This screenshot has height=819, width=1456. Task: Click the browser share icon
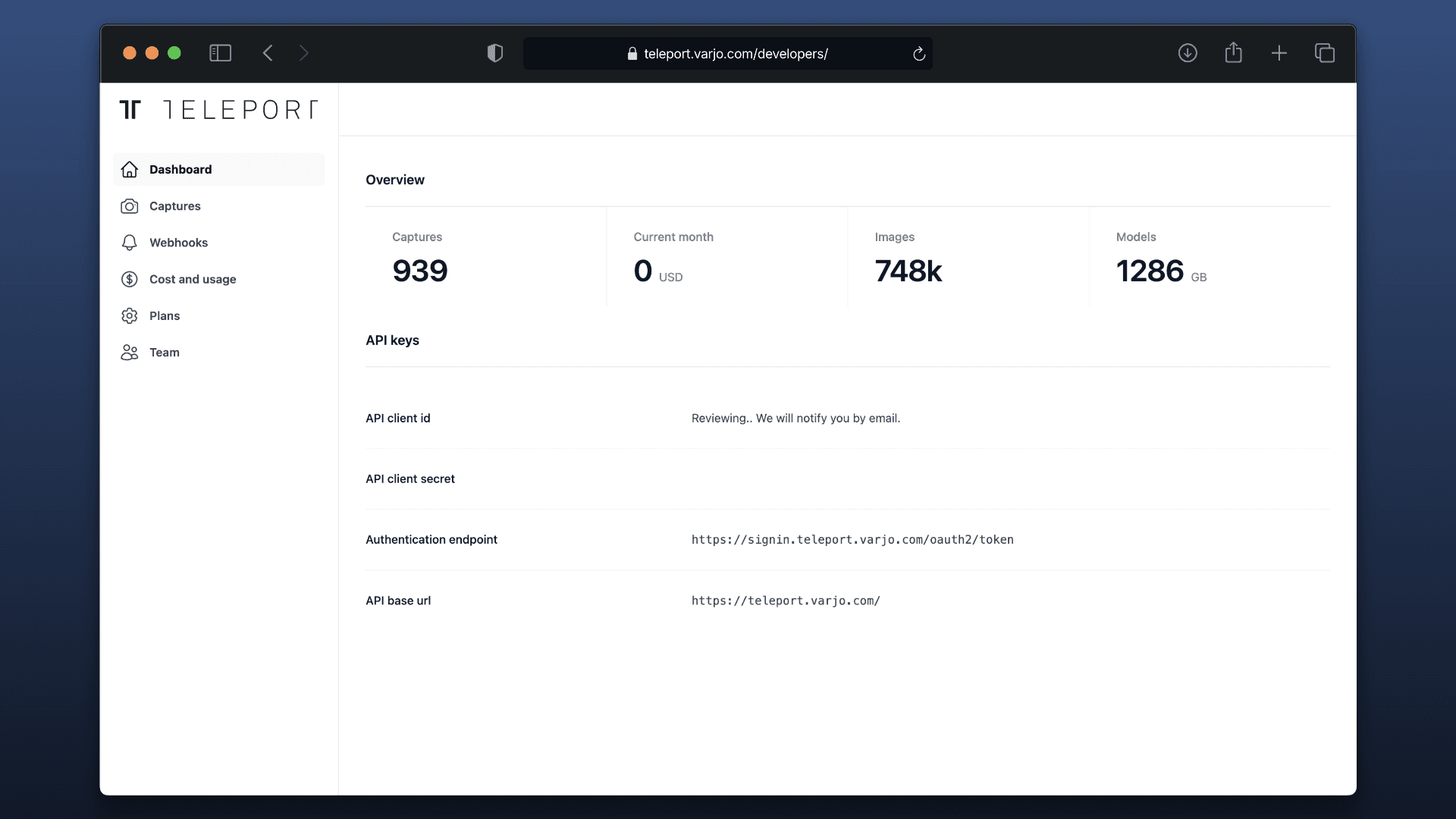pos(1234,52)
